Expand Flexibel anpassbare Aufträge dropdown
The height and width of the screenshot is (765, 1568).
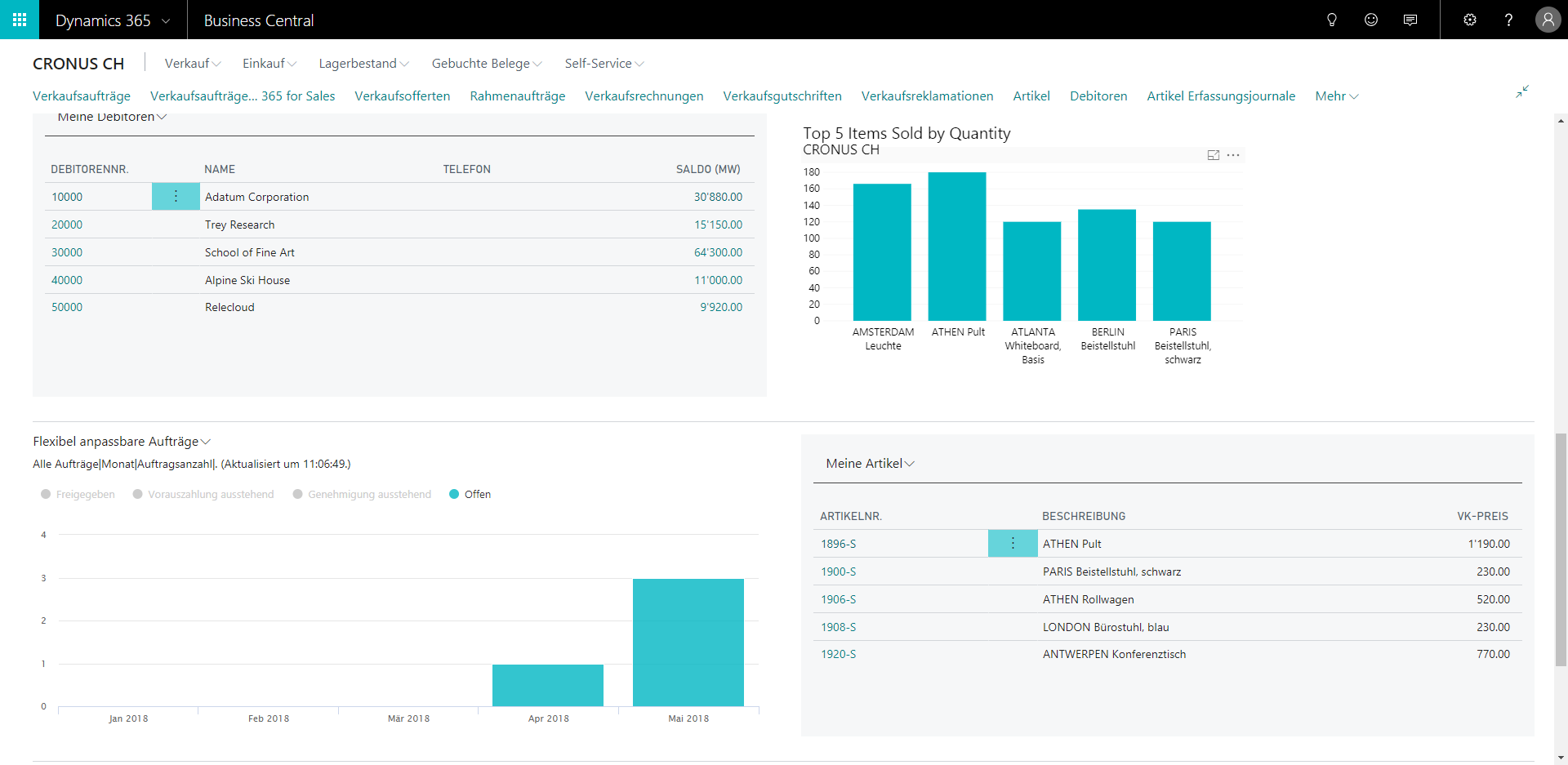click(122, 441)
